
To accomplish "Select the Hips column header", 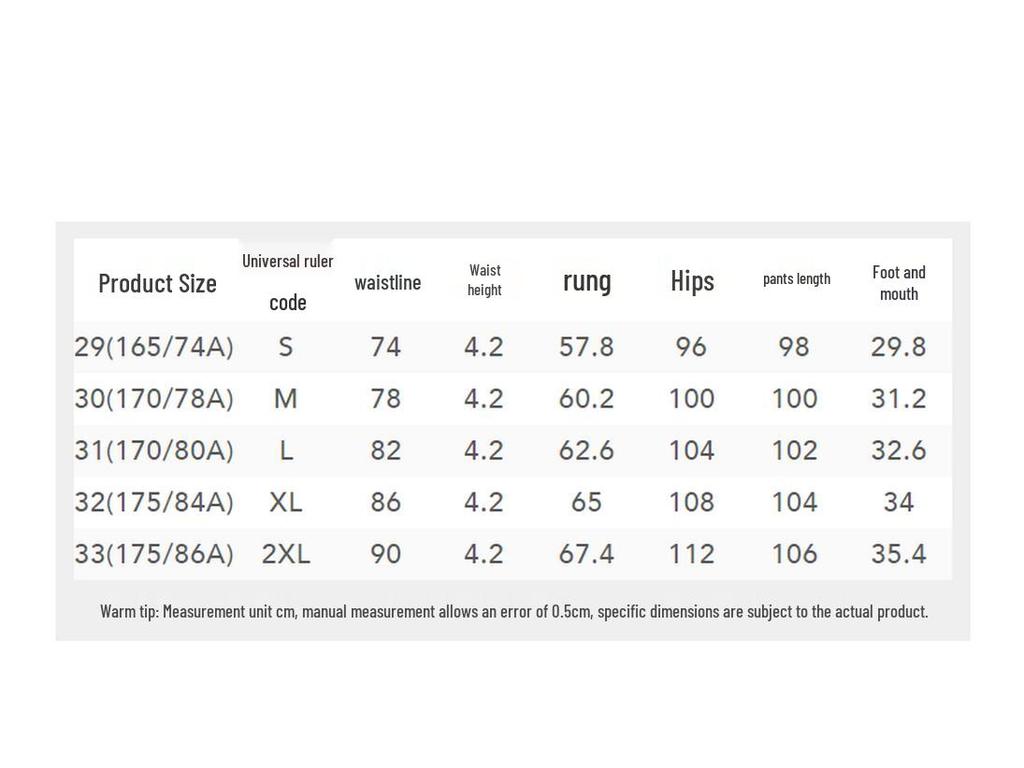I will [692, 281].
